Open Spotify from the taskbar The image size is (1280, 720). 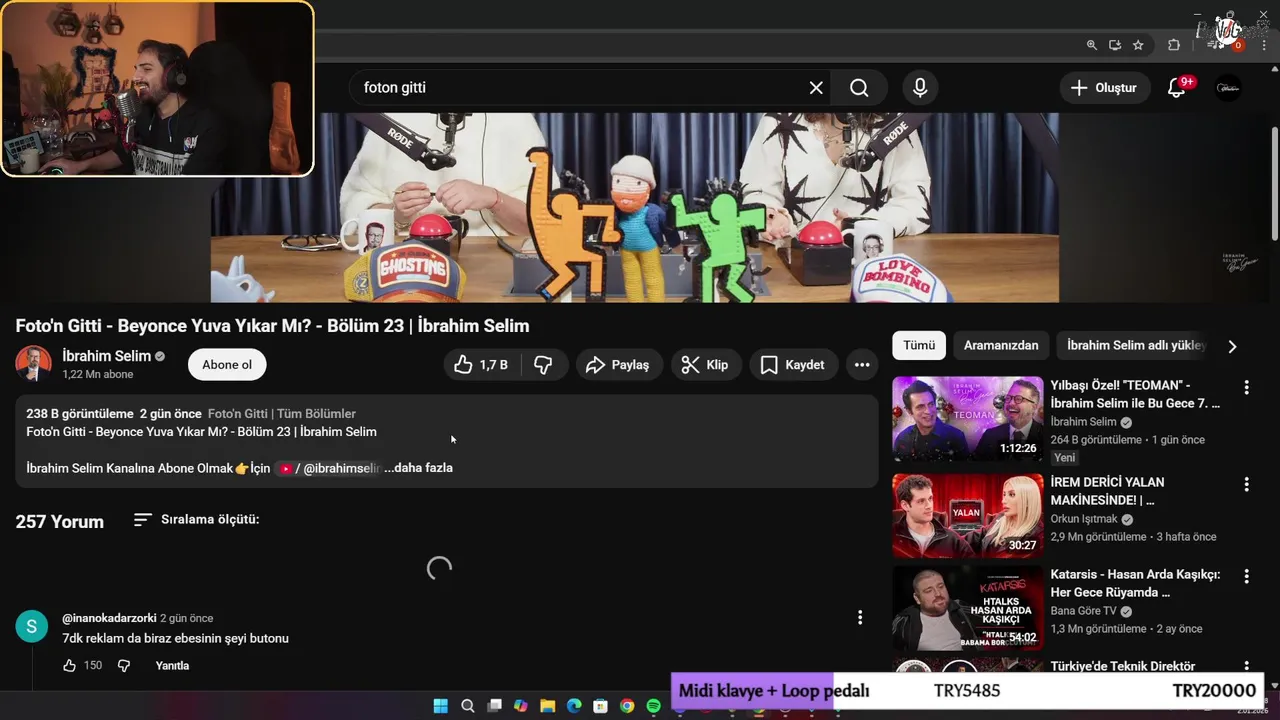[x=653, y=706]
